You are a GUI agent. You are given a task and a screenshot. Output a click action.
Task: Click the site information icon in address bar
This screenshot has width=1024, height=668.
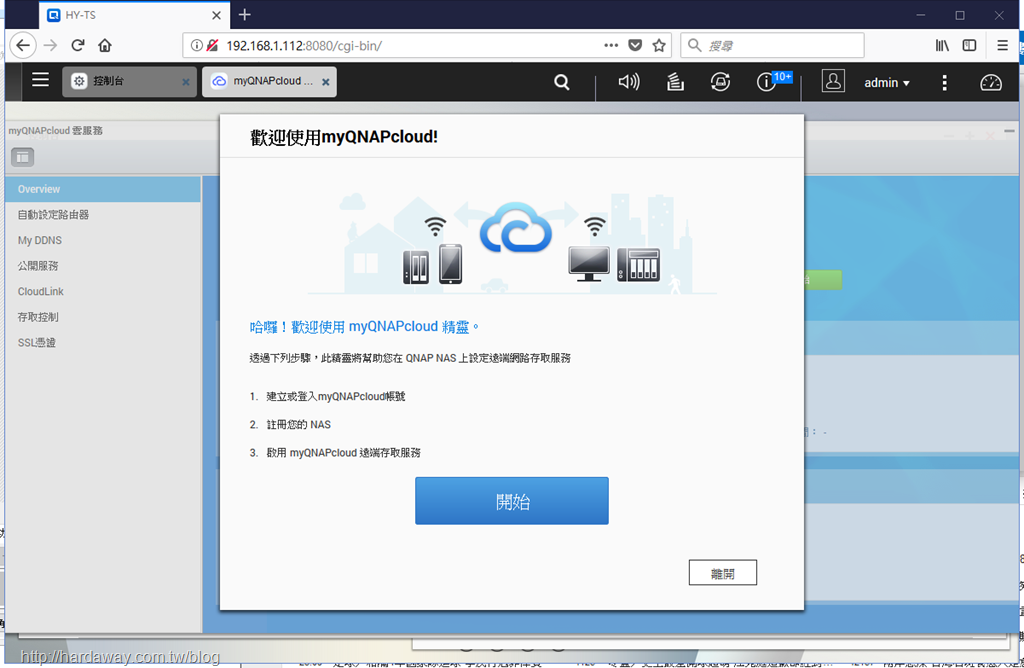pos(196,45)
